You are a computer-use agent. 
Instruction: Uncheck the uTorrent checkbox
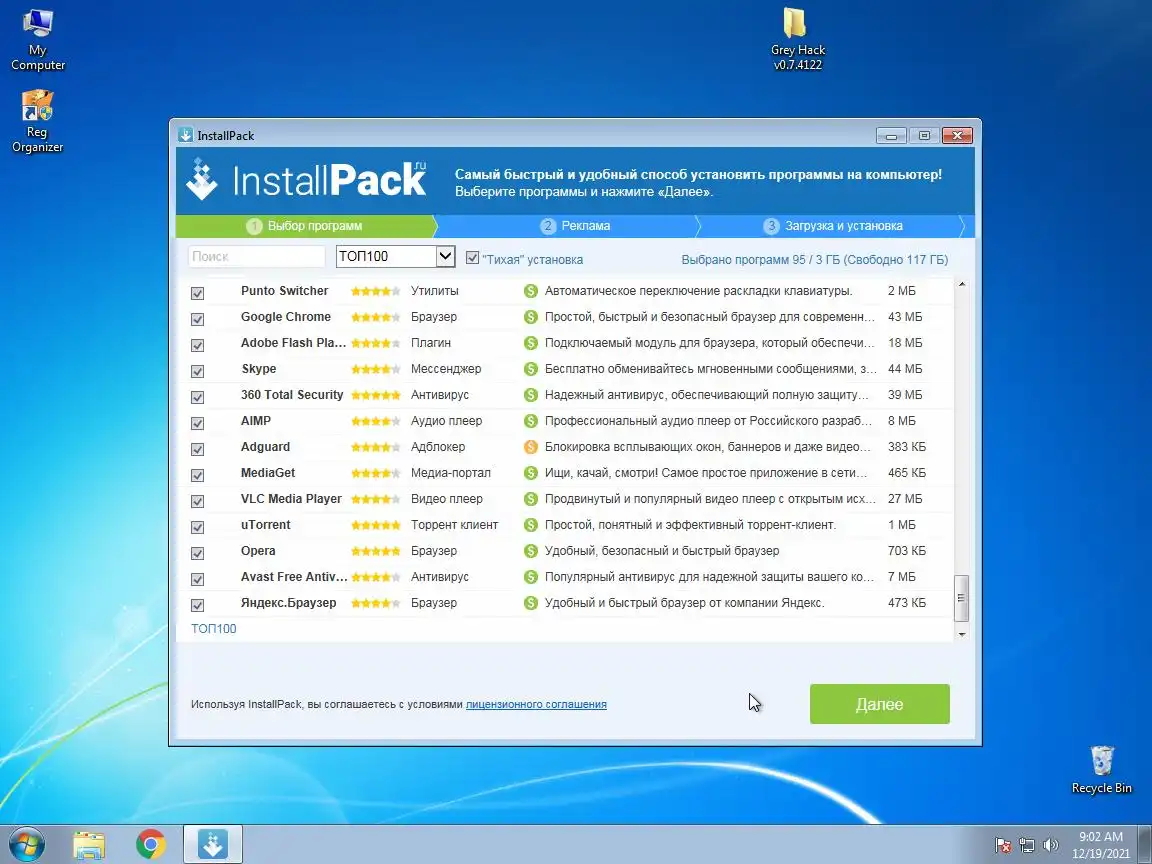point(198,527)
